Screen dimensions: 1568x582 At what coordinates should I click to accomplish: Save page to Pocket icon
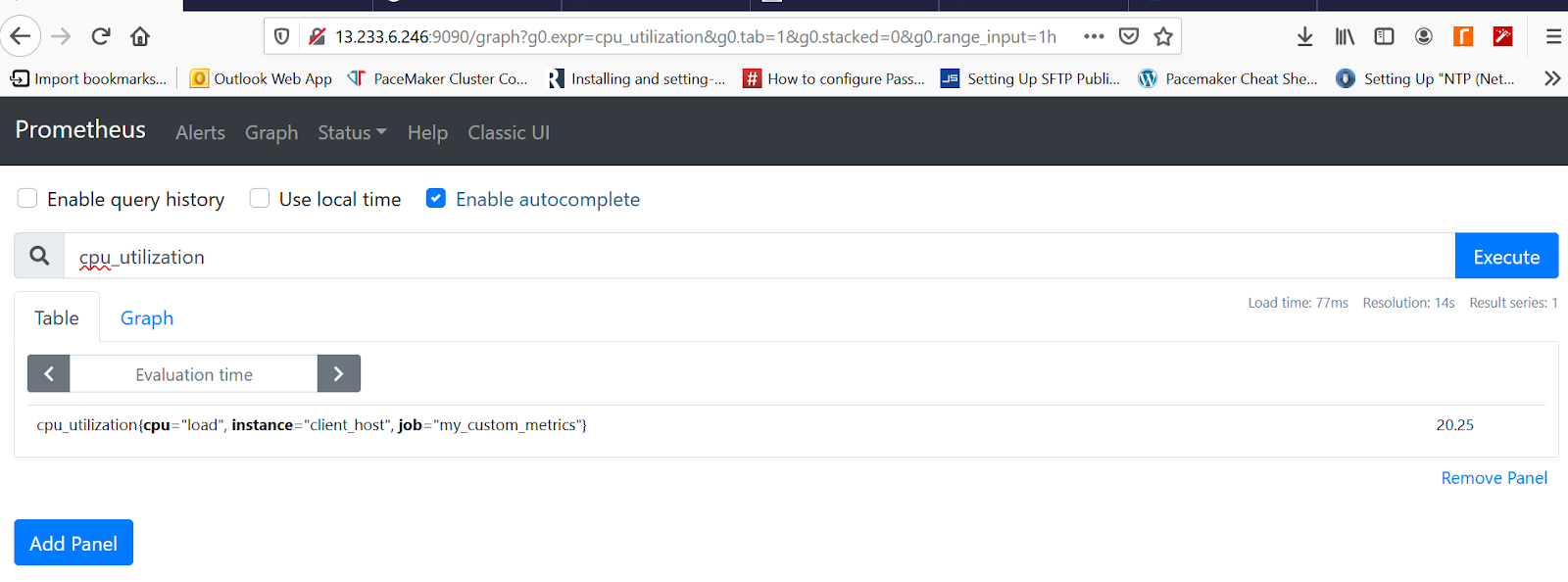coord(1129,36)
